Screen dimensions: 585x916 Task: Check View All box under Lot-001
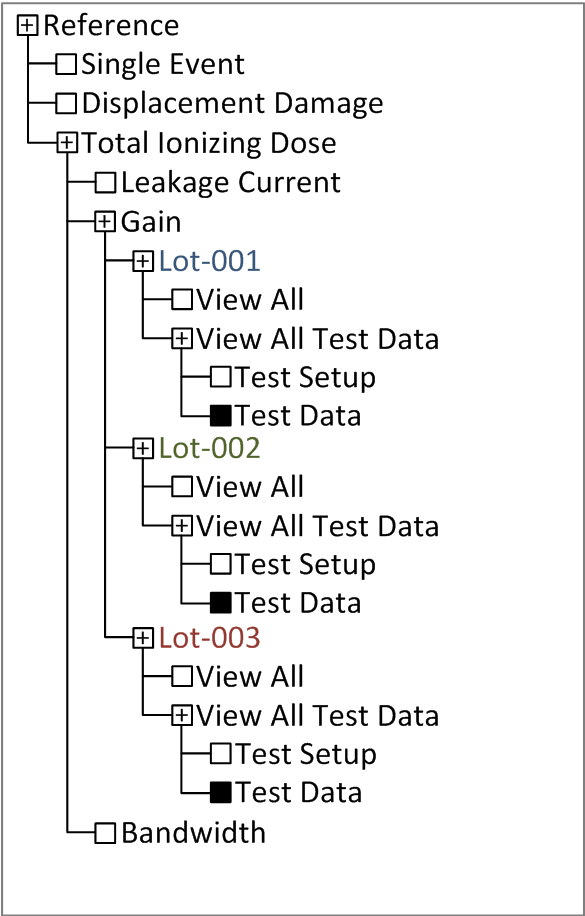tap(182, 300)
